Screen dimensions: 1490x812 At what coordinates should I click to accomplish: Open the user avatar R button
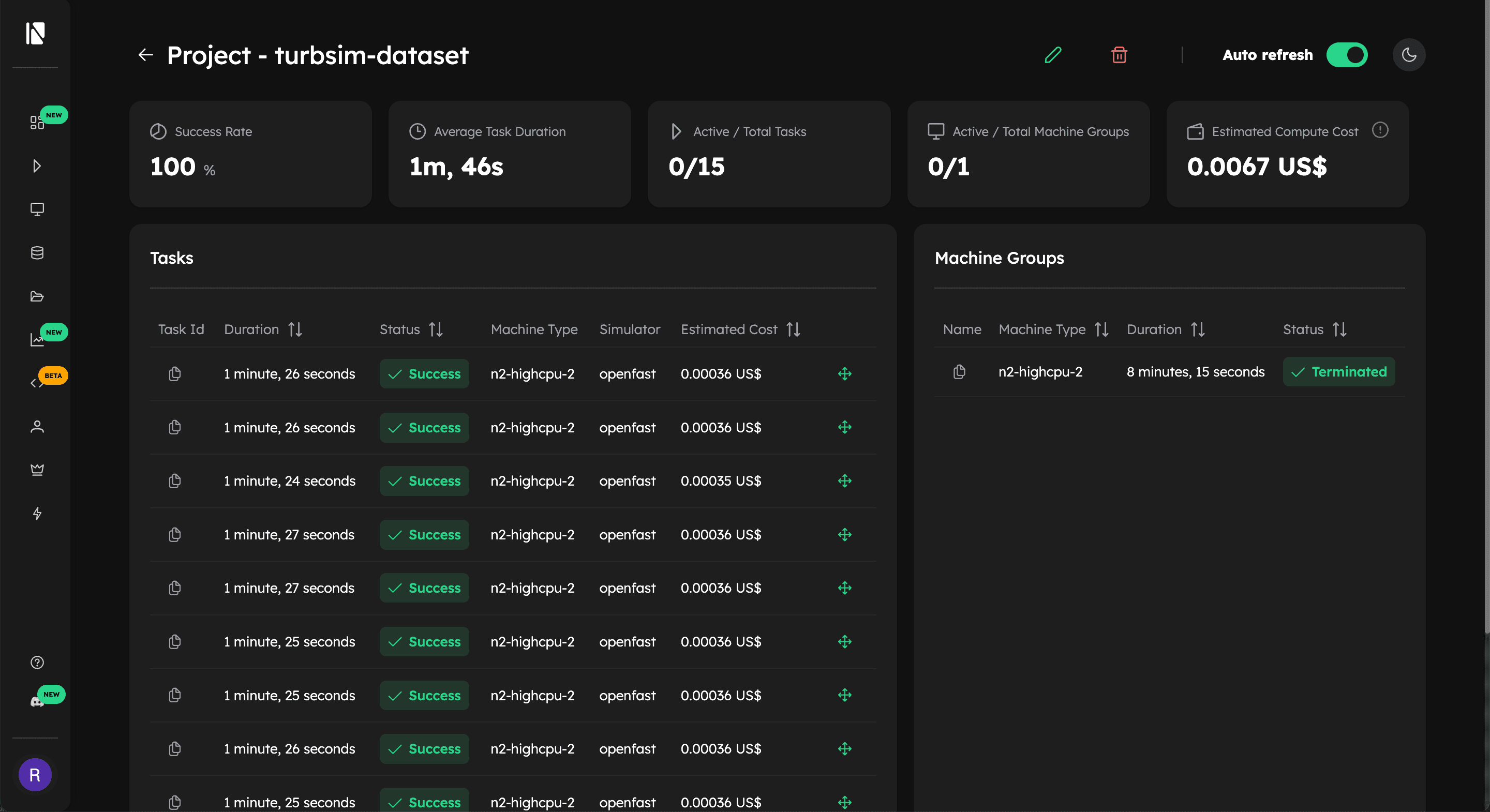35,774
